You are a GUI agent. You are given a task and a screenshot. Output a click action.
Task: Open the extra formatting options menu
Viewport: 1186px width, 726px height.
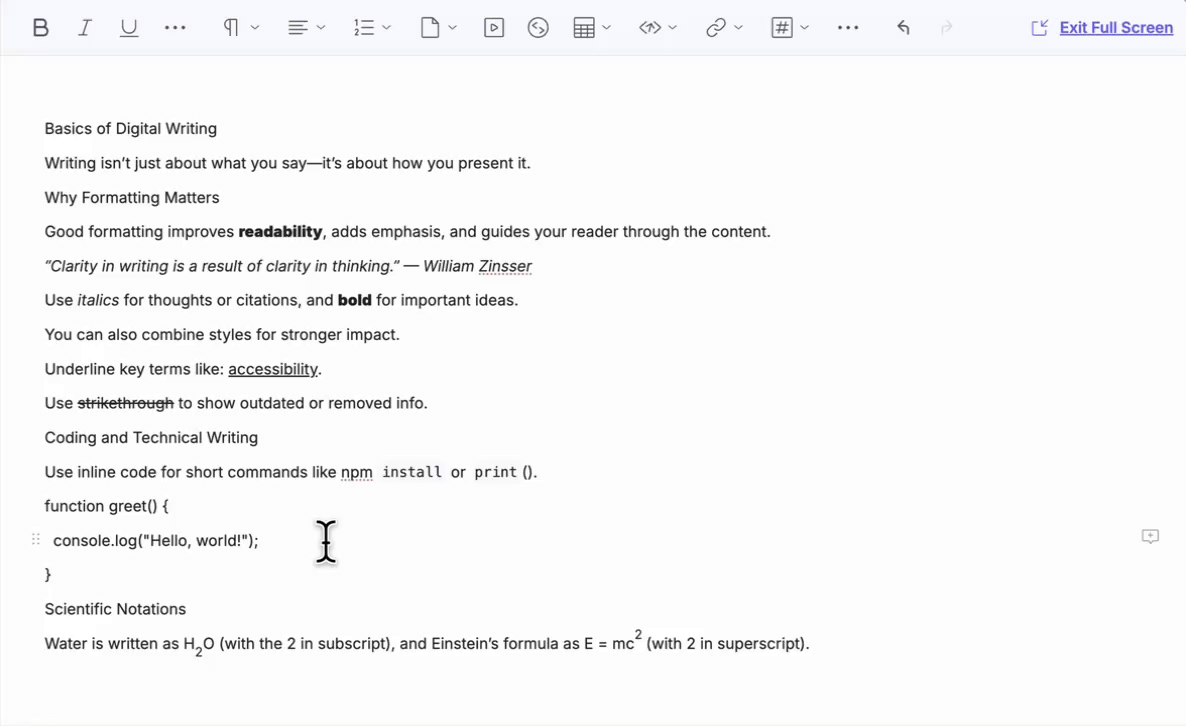[x=175, y=27]
